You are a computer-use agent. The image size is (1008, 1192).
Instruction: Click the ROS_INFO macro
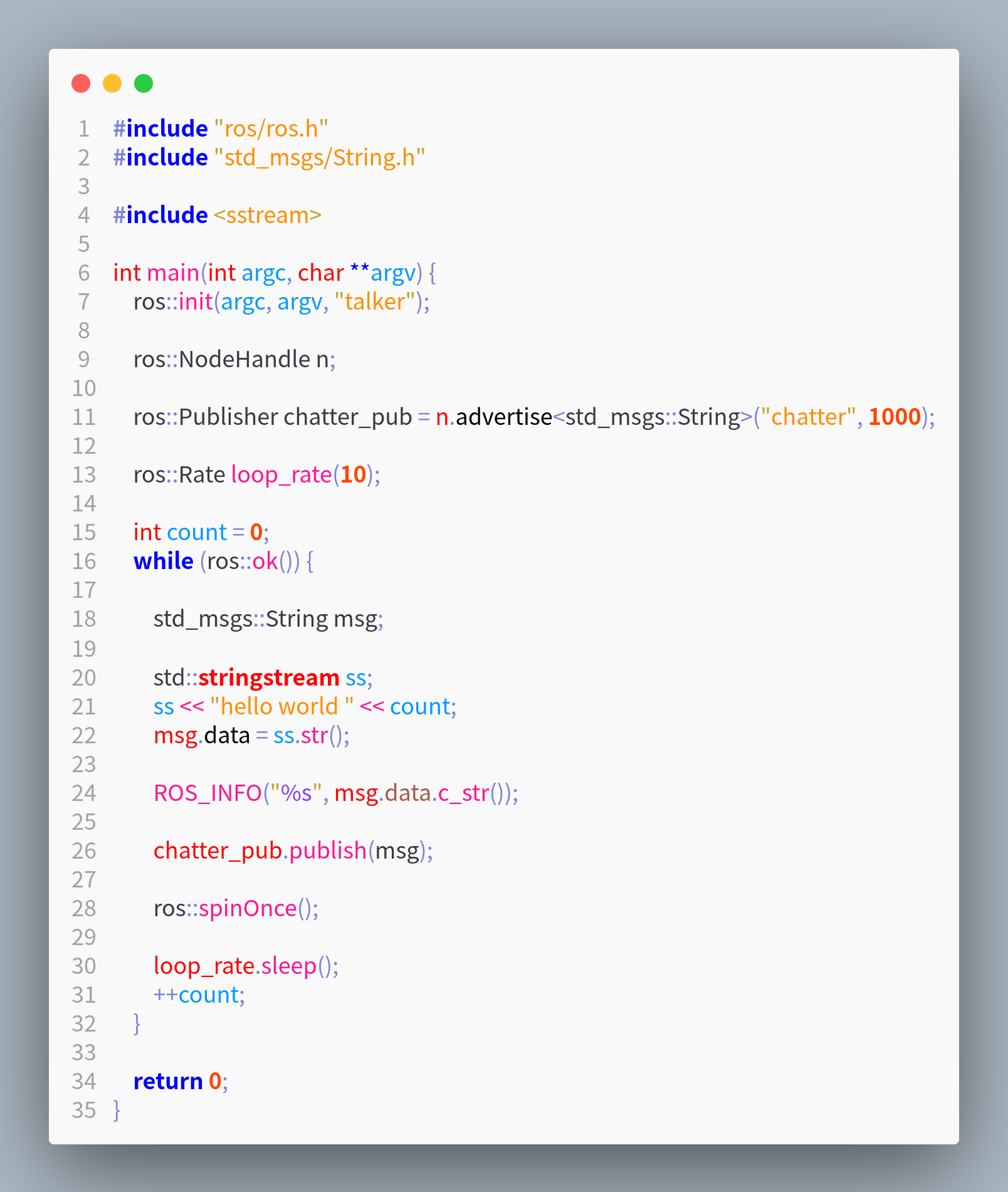207,794
